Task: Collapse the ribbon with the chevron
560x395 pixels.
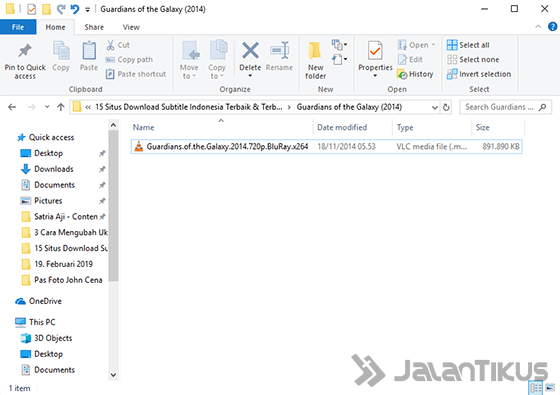Action: (x=538, y=27)
